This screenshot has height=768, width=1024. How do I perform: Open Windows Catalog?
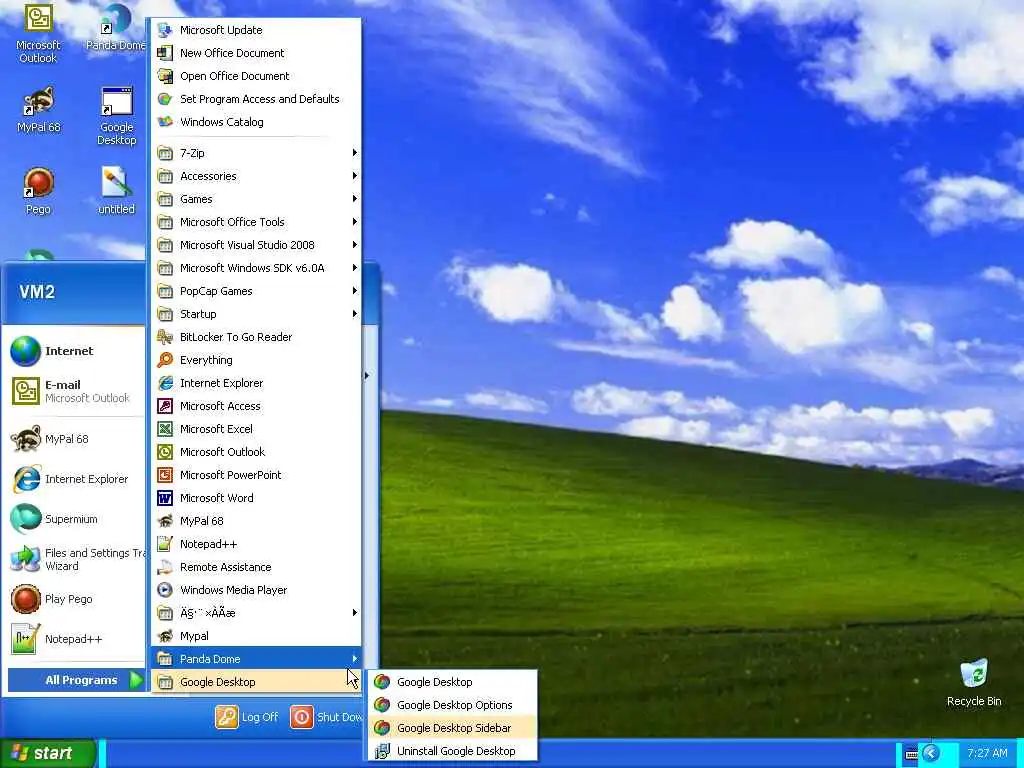[256, 122]
